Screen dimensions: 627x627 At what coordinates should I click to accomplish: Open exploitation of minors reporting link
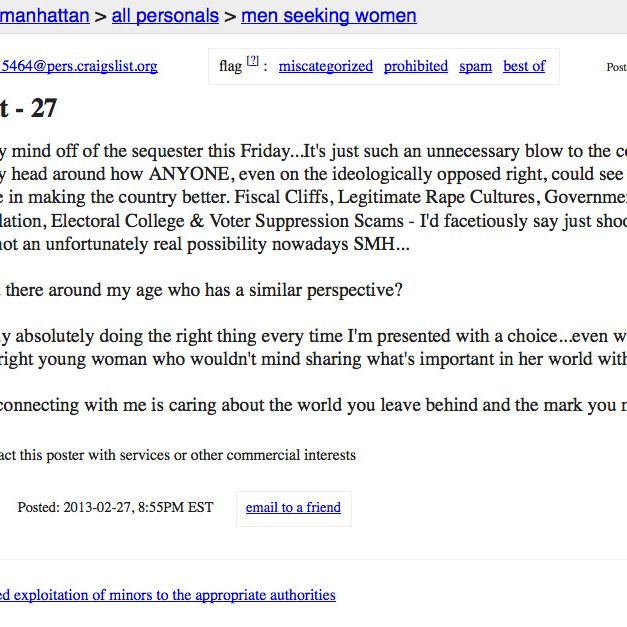point(168,595)
